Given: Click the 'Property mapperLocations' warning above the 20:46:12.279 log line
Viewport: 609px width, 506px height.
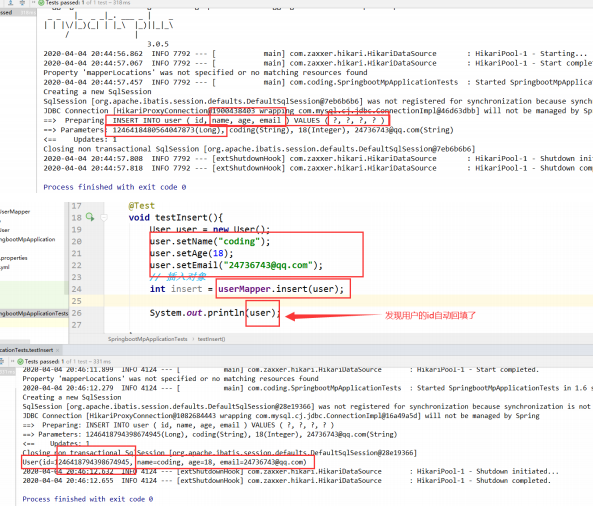Looking at the screenshot, I should tap(170, 379).
